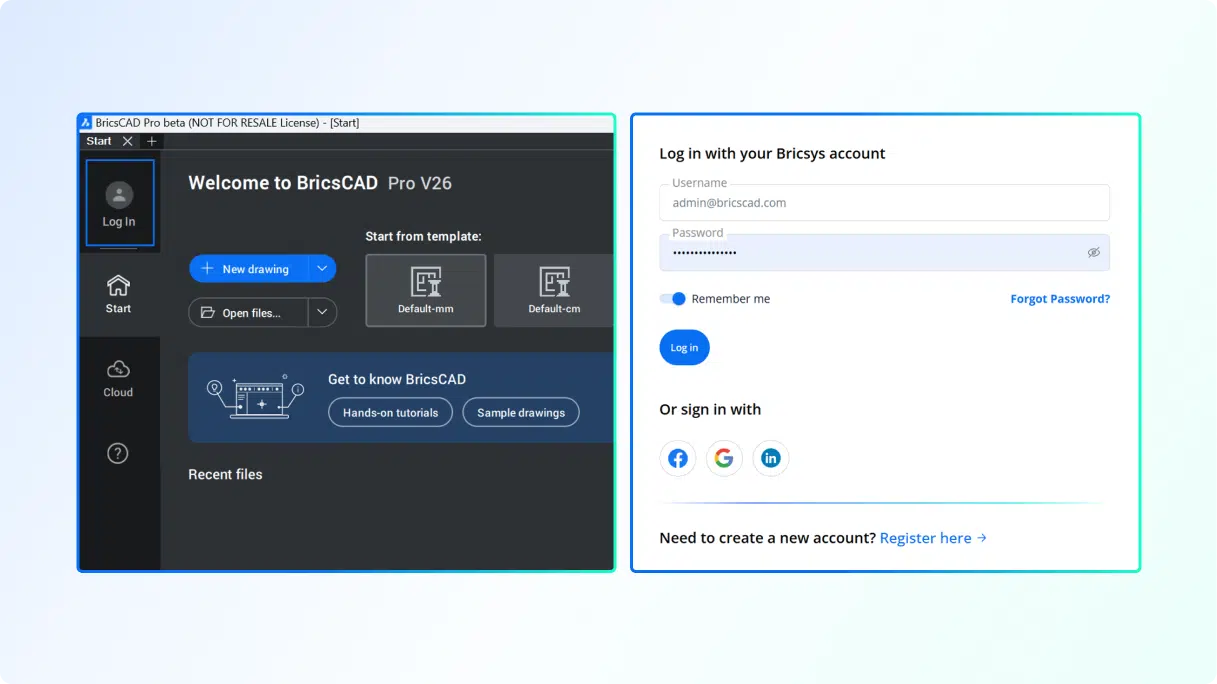This screenshot has width=1217, height=684.
Task: Sign in with the LinkedIn icon
Action: (x=770, y=457)
